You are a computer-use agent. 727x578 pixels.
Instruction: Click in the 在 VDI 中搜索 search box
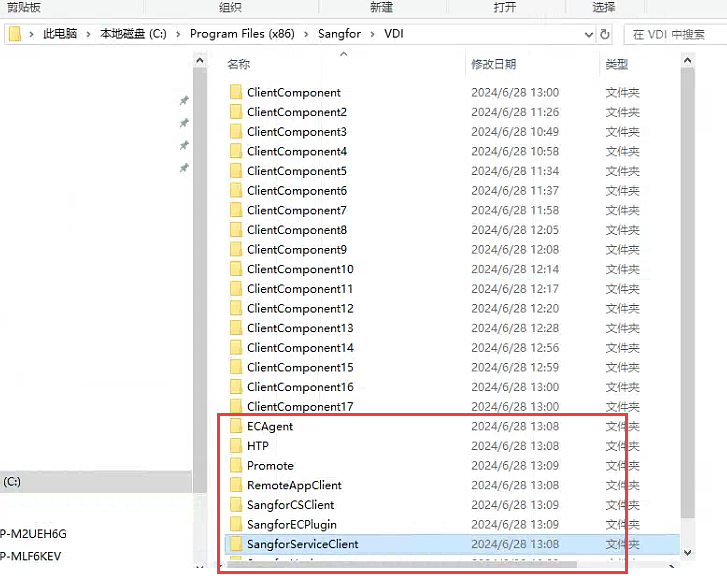[675, 34]
